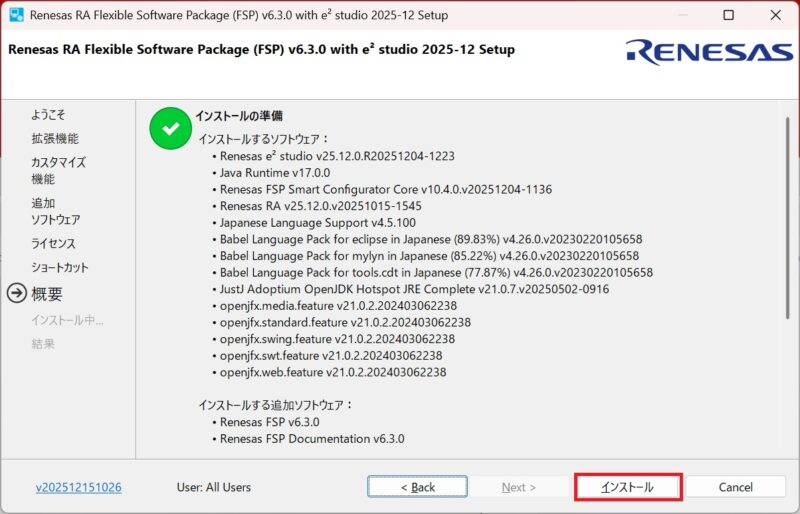
Task: Click the Renesas FSP Documentation v6.3.0 entry
Action: click(x=312, y=439)
